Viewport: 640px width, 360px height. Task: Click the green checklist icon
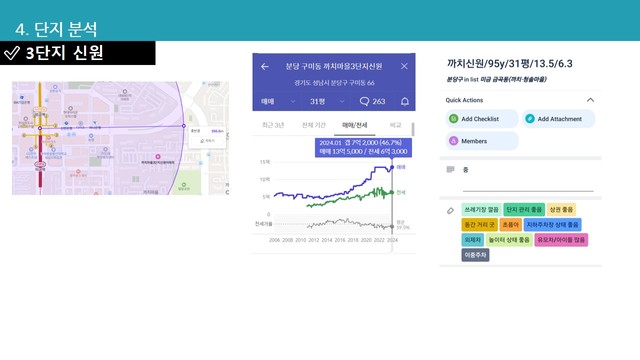point(453,119)
